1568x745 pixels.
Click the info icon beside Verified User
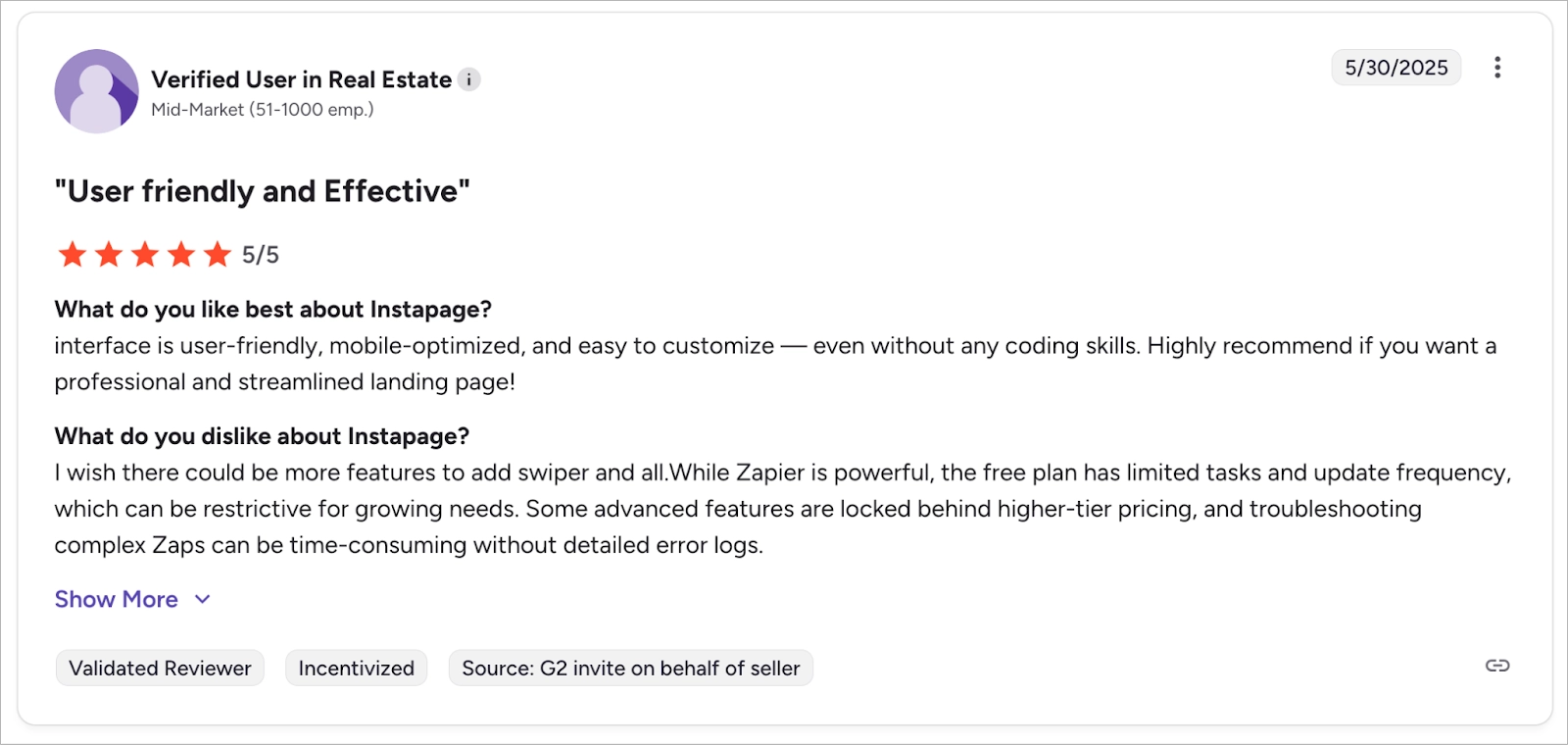469,79
